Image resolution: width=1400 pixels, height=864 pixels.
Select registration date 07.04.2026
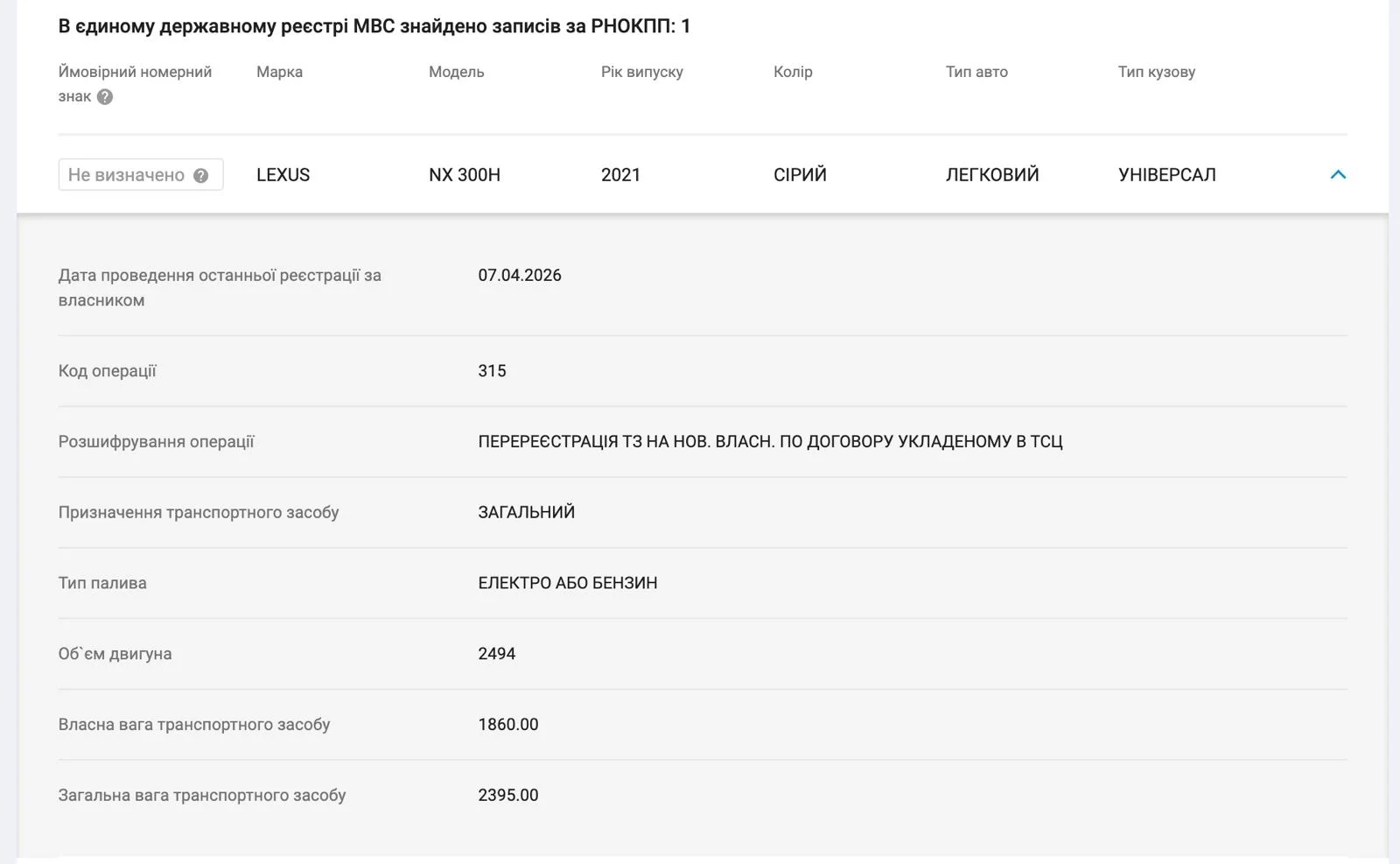click(520, 275)
